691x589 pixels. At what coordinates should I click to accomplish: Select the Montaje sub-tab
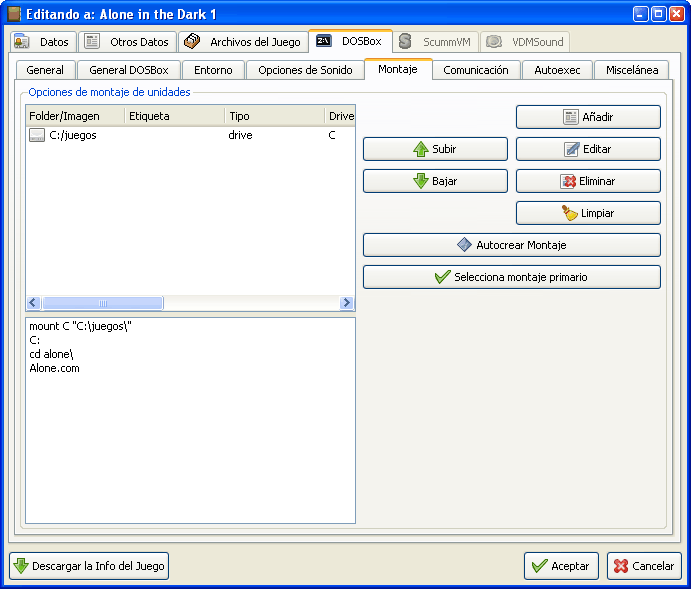pos(398,69)
